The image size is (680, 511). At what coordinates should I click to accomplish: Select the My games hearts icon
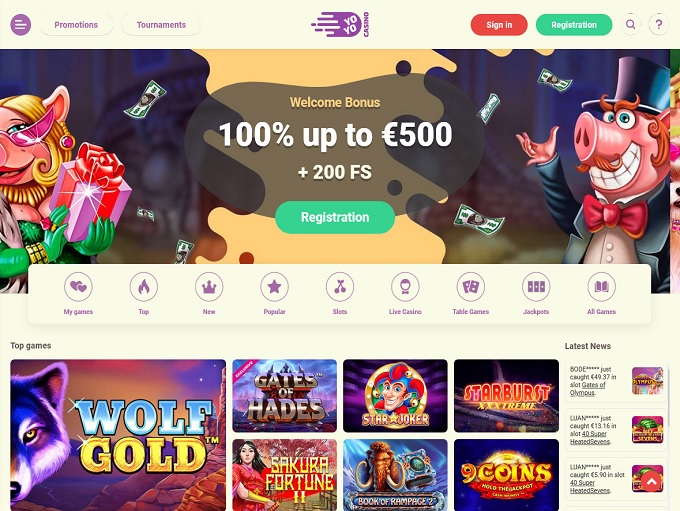(78, 286)
